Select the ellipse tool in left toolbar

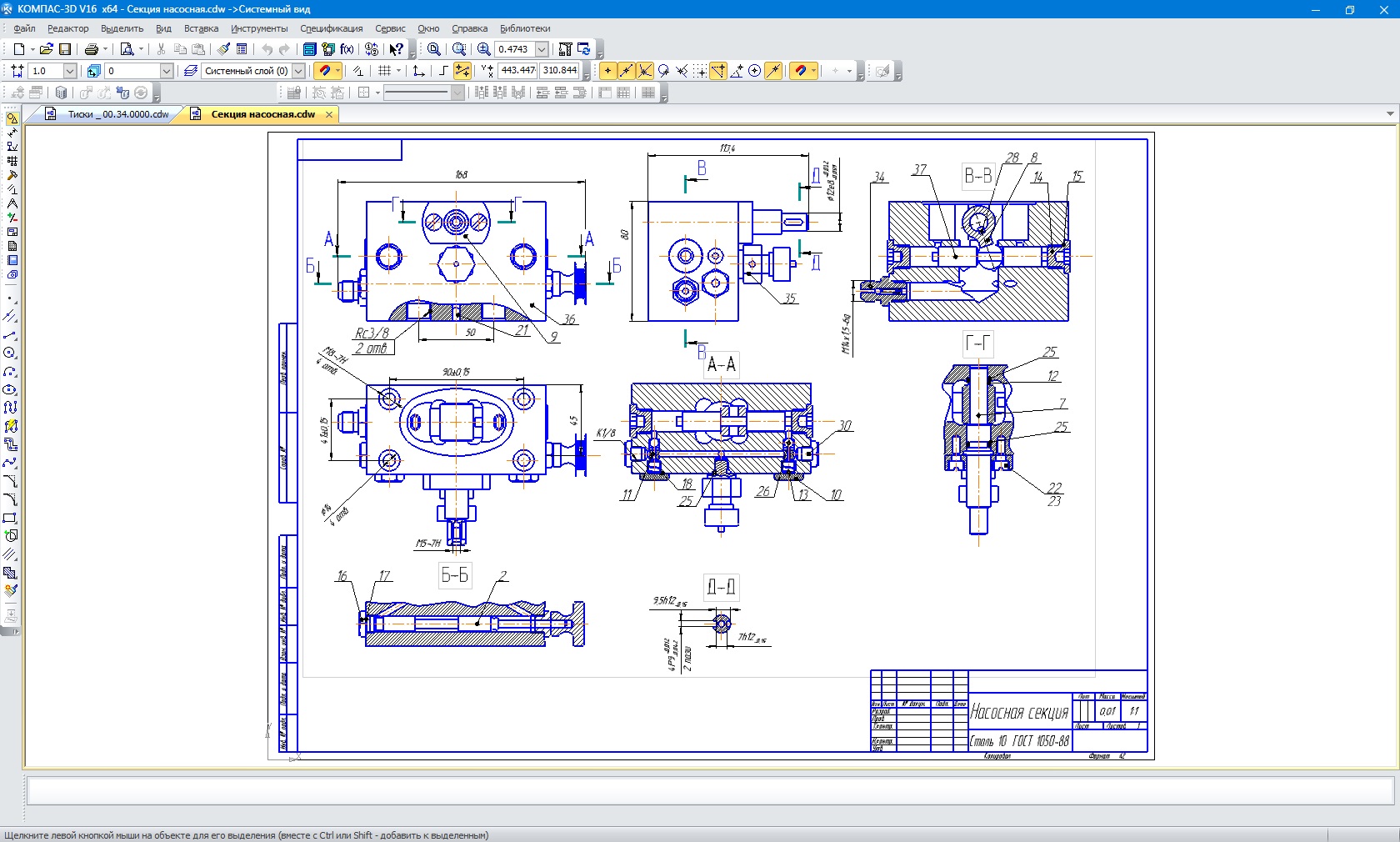tap(10, 390)
